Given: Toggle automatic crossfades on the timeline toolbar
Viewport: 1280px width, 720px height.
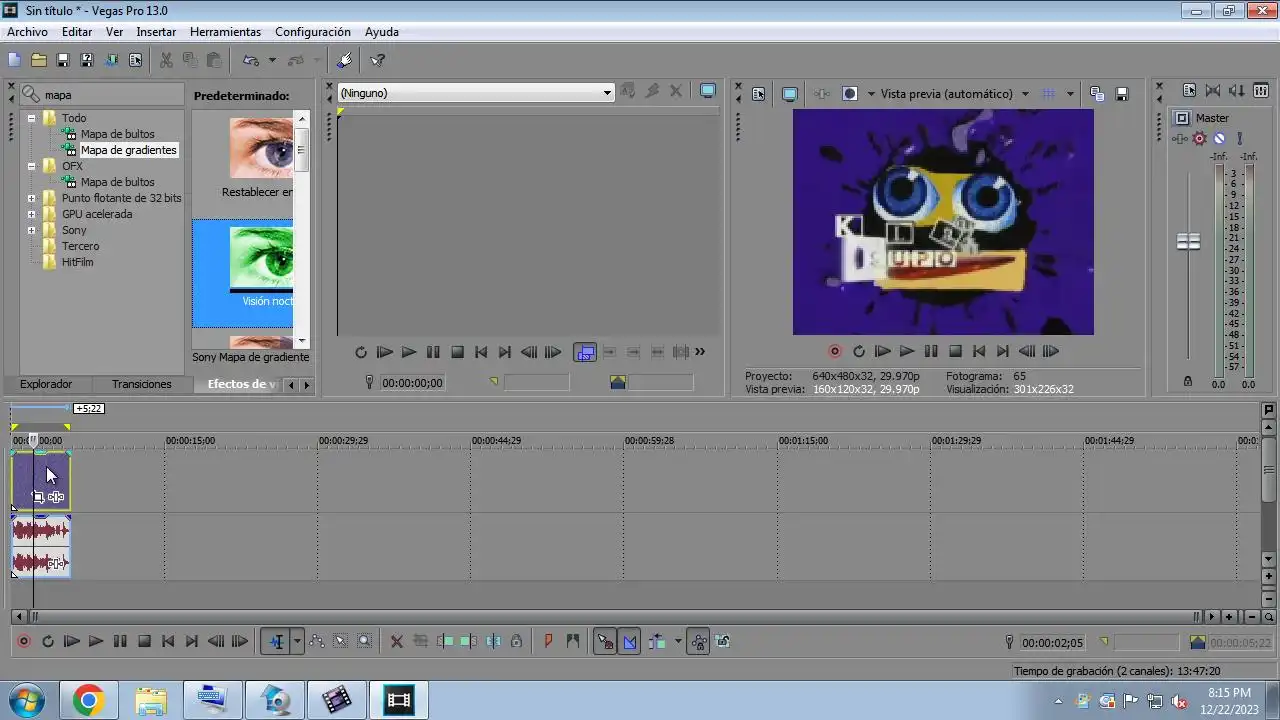Looking at the screenshot, I should pos(630,642).
